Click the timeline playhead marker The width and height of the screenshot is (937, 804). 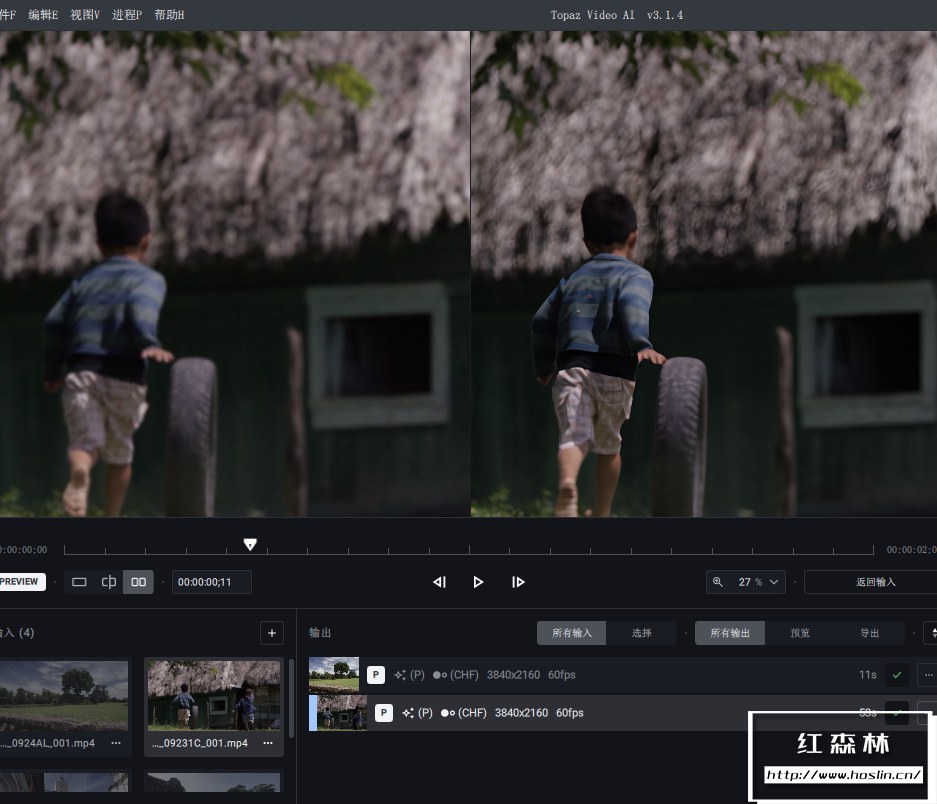(250, 545)
